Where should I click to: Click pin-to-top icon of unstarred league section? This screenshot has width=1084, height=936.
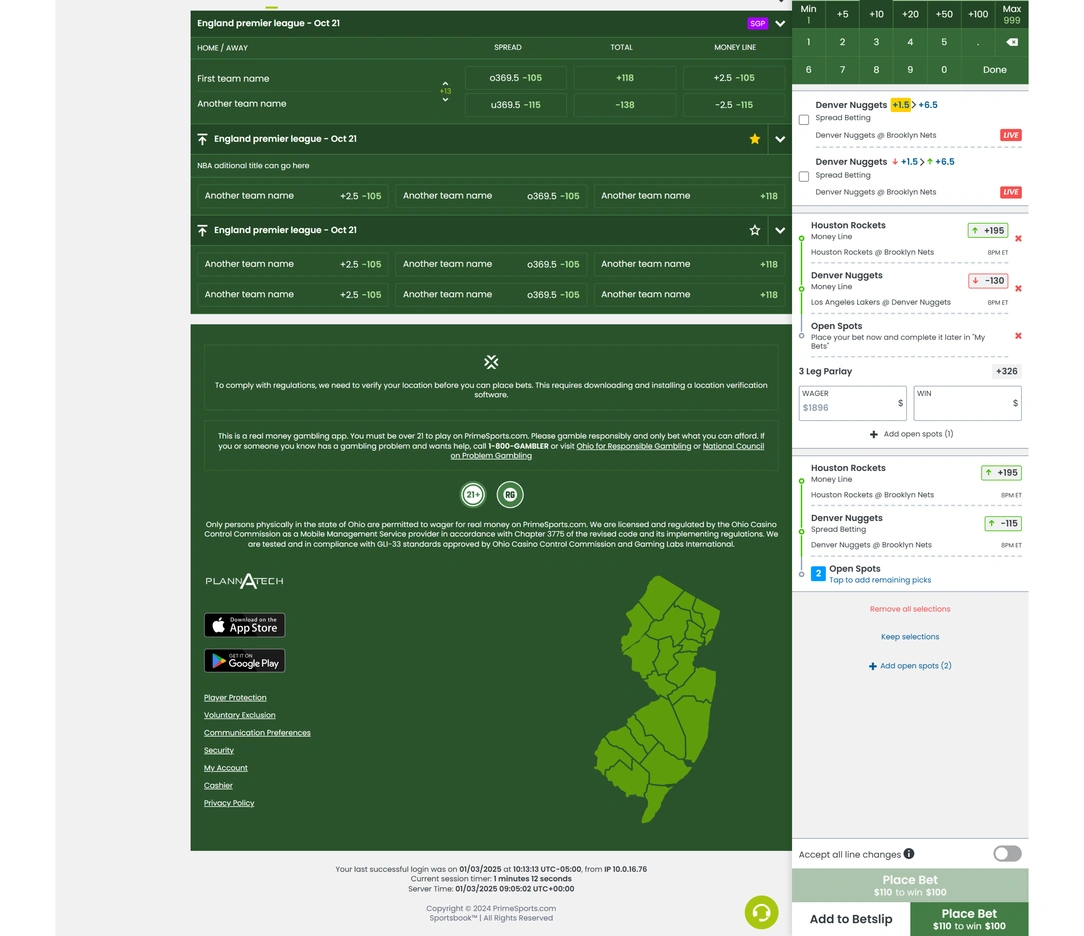(x=203, y=230)
